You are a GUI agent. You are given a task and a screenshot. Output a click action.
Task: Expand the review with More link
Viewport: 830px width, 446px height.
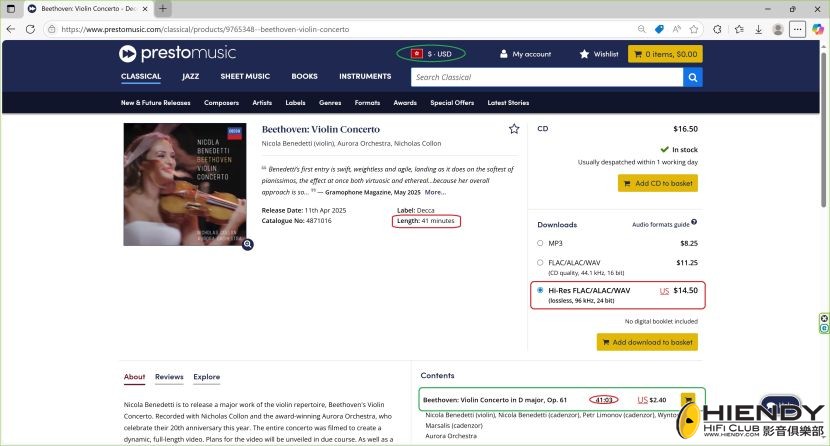[x=435, y=192]
